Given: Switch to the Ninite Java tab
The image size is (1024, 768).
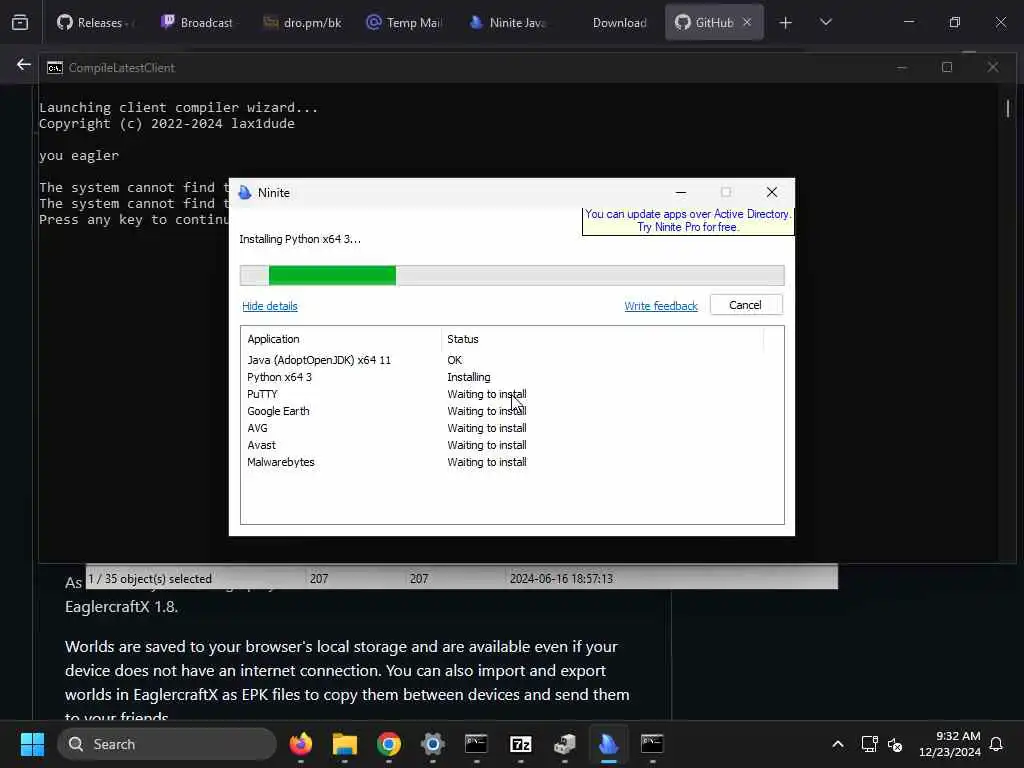Looking at the screenshot, I should (508, 22).
